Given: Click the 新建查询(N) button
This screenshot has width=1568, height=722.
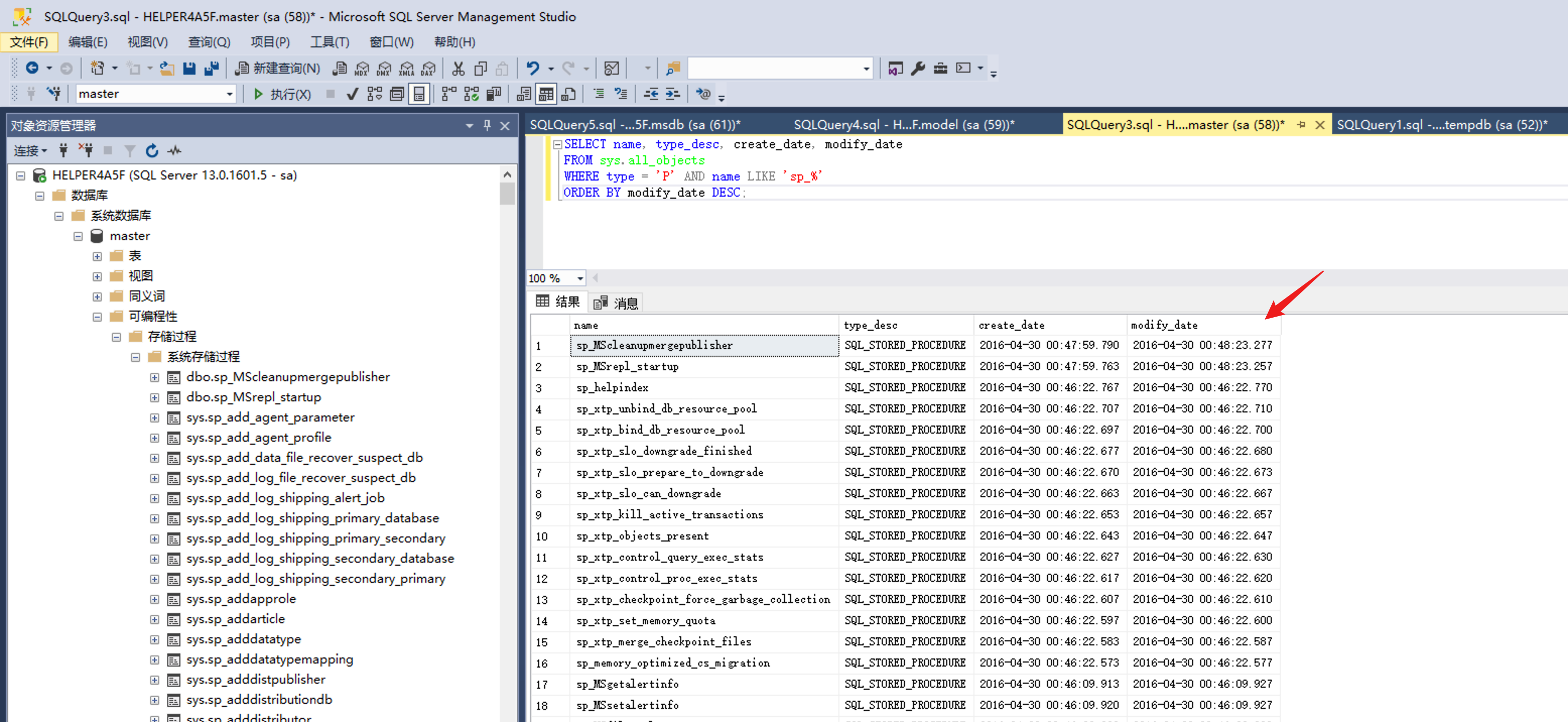Looking at the screenshot, I should click(x=278, y=68).
